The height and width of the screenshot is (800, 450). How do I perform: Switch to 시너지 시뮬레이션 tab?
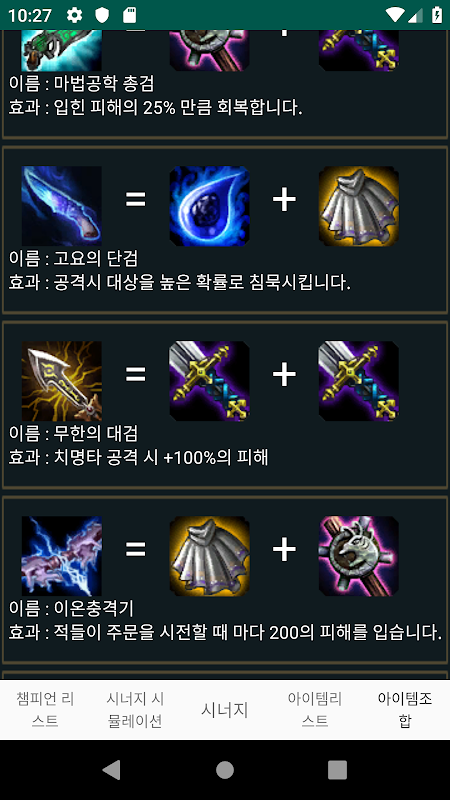pos(135,710)
